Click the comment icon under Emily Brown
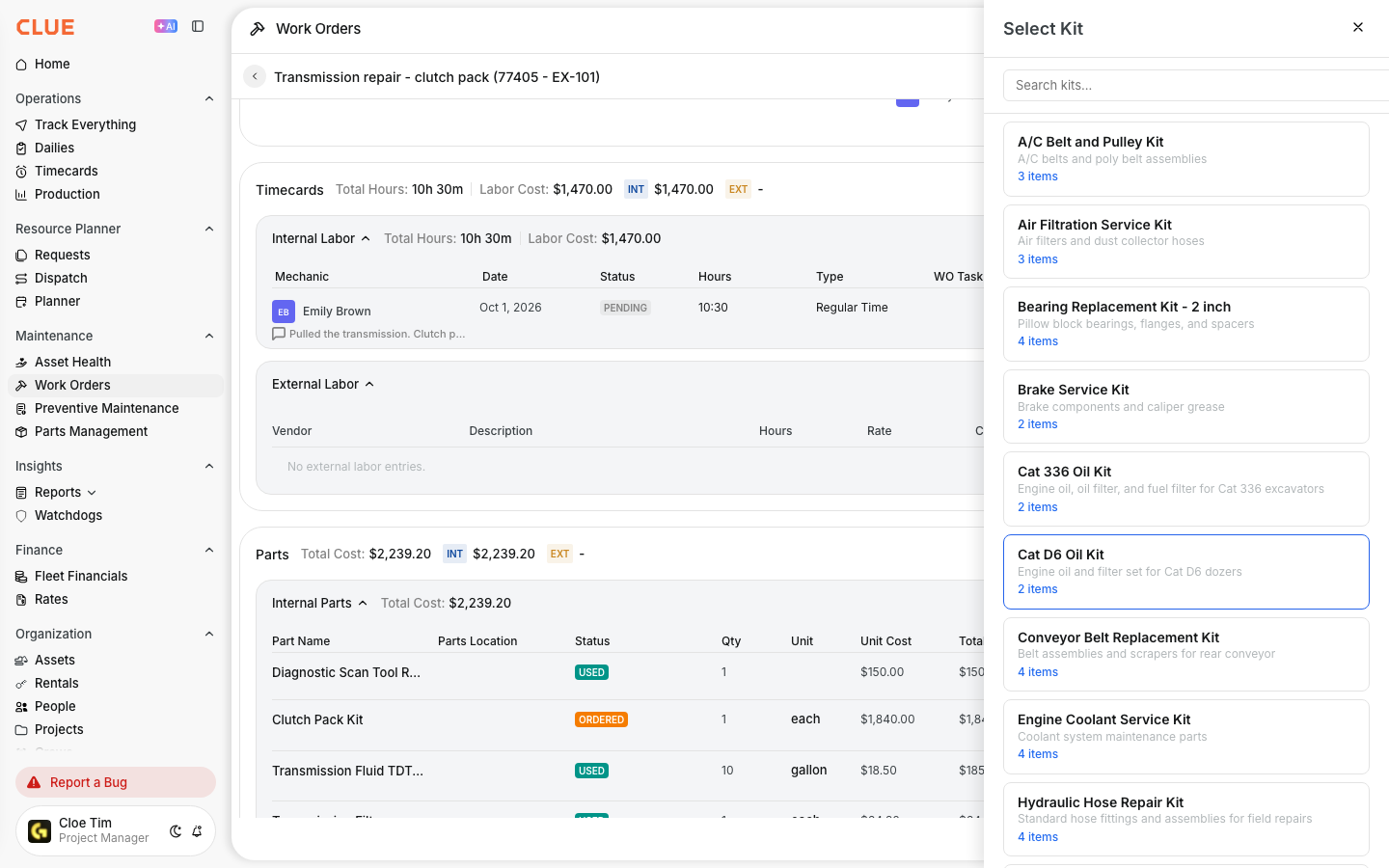This screenshot has height=868, width=1389. point(279,334)
